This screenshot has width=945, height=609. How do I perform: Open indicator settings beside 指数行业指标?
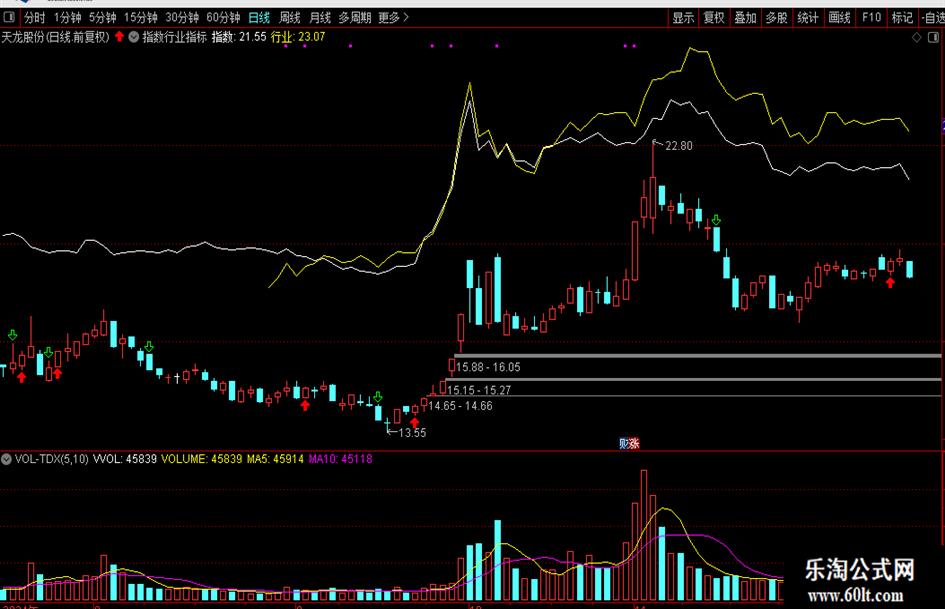coord(133,37)
